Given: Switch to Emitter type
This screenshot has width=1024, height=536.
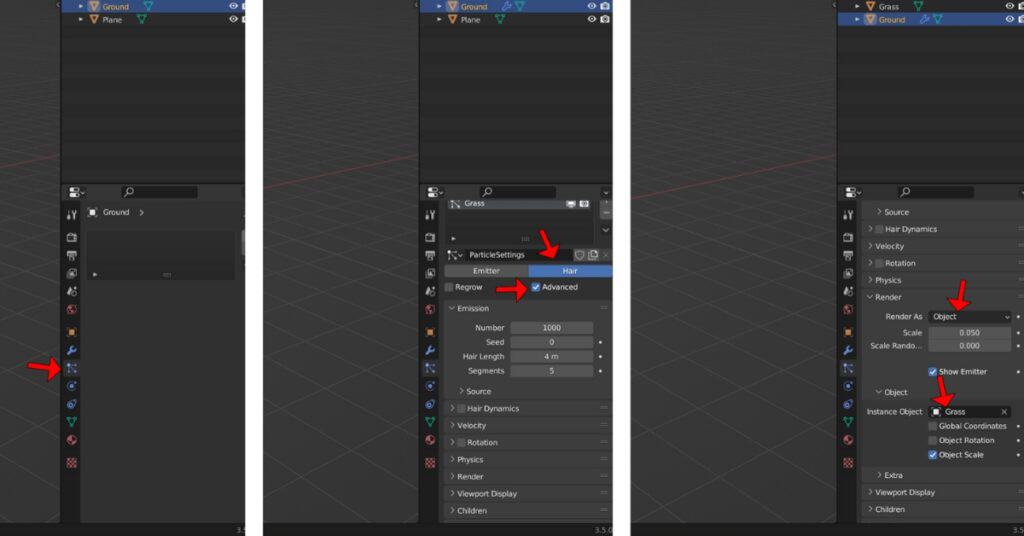Looking at the screenshot, I should point(486,270).
